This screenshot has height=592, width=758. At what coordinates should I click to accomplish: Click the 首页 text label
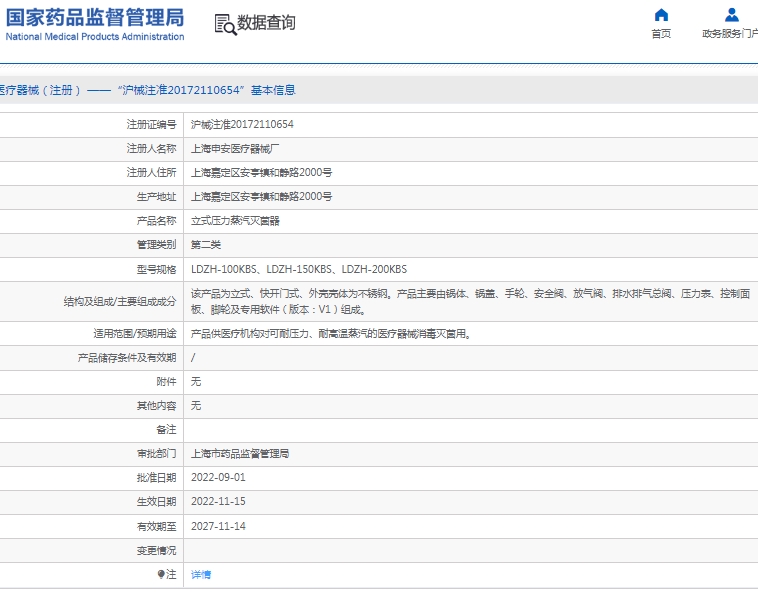pos(661,33)
